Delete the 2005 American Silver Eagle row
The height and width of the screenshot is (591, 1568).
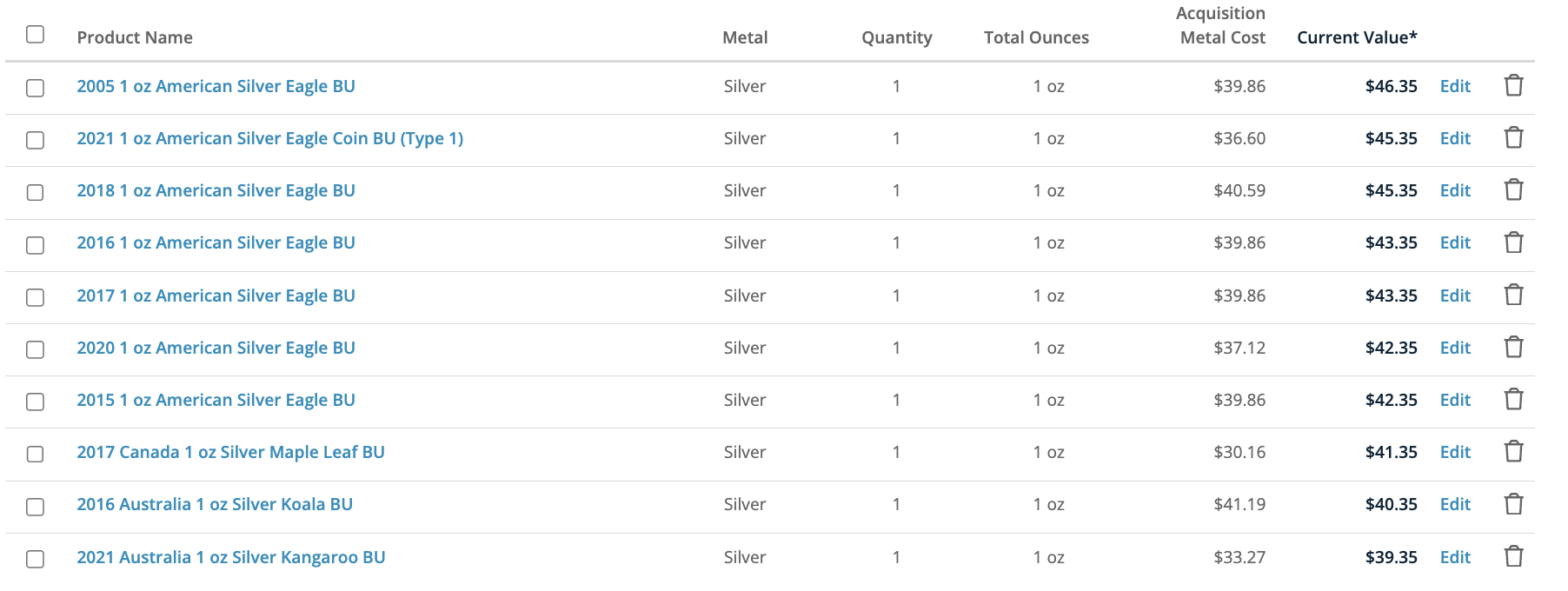pos(1513,85)
